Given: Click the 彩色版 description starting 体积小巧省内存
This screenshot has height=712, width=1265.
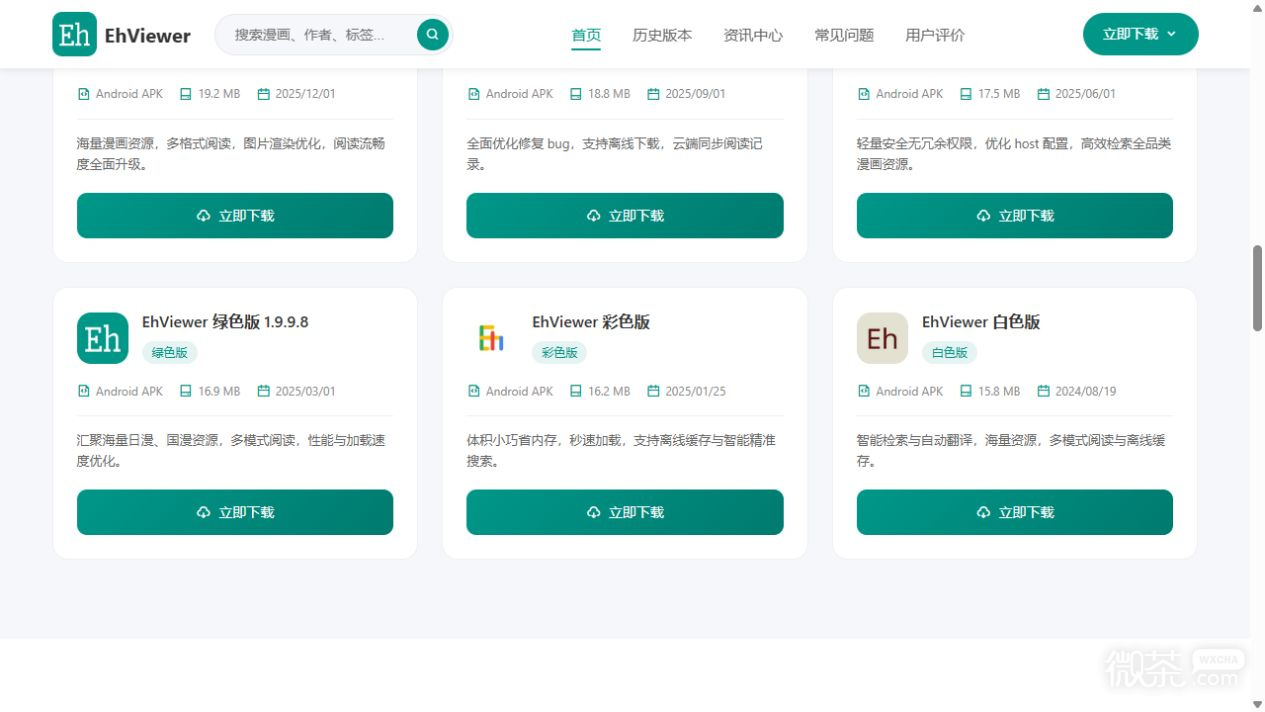Looking at the screenshot, I should (x=621, y=451).
